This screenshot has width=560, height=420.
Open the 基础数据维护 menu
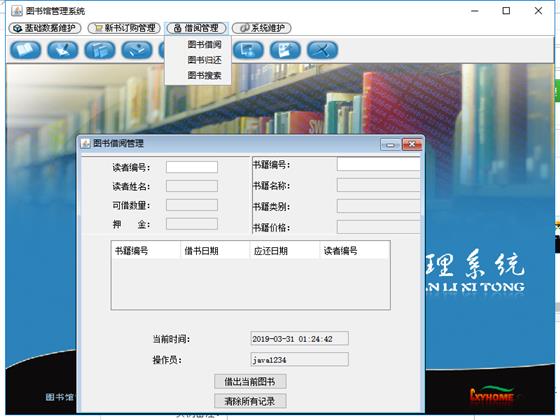pyautogui.click(x=45, y=28)
